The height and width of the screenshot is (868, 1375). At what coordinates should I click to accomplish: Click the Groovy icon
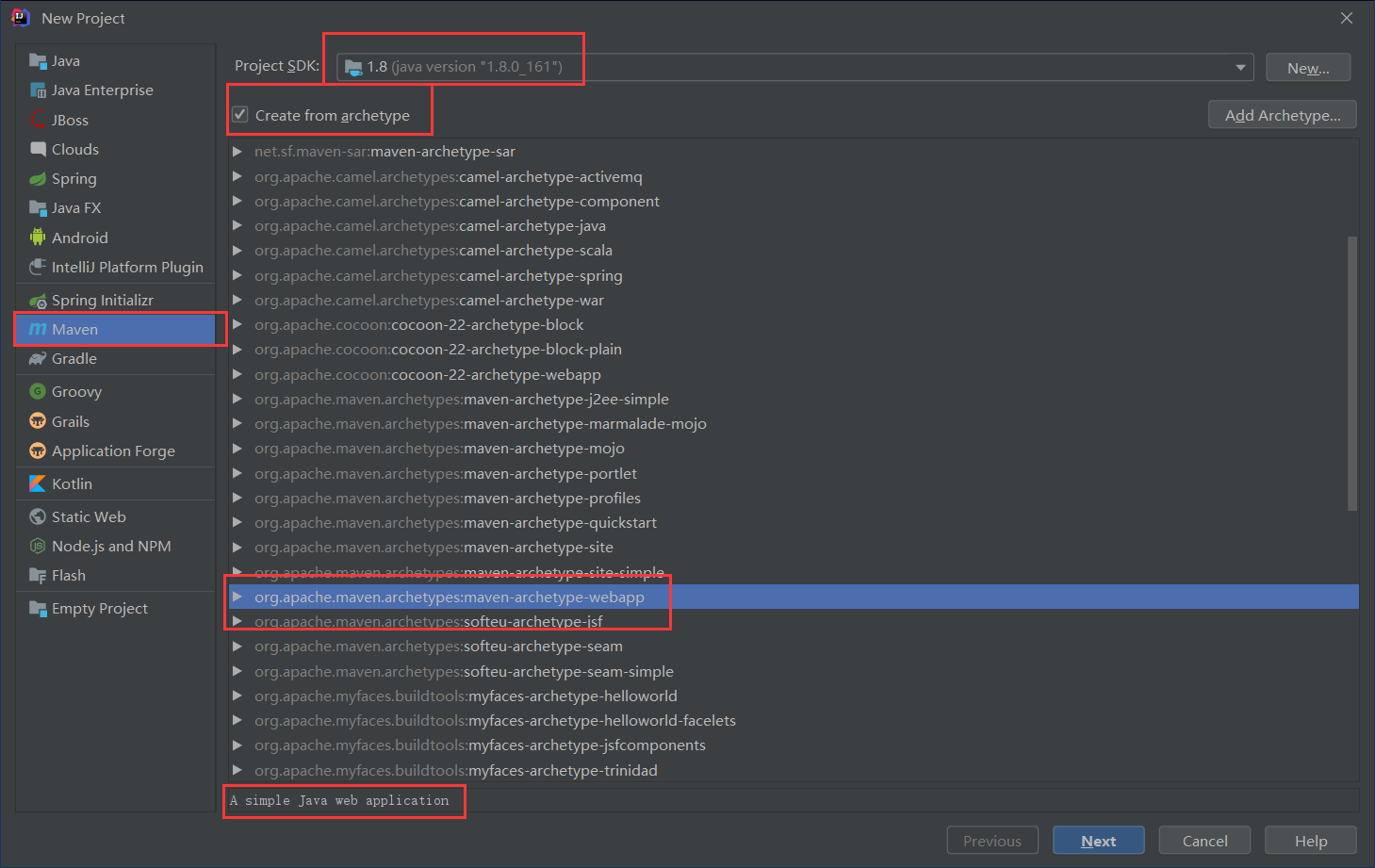pos(38,392)
